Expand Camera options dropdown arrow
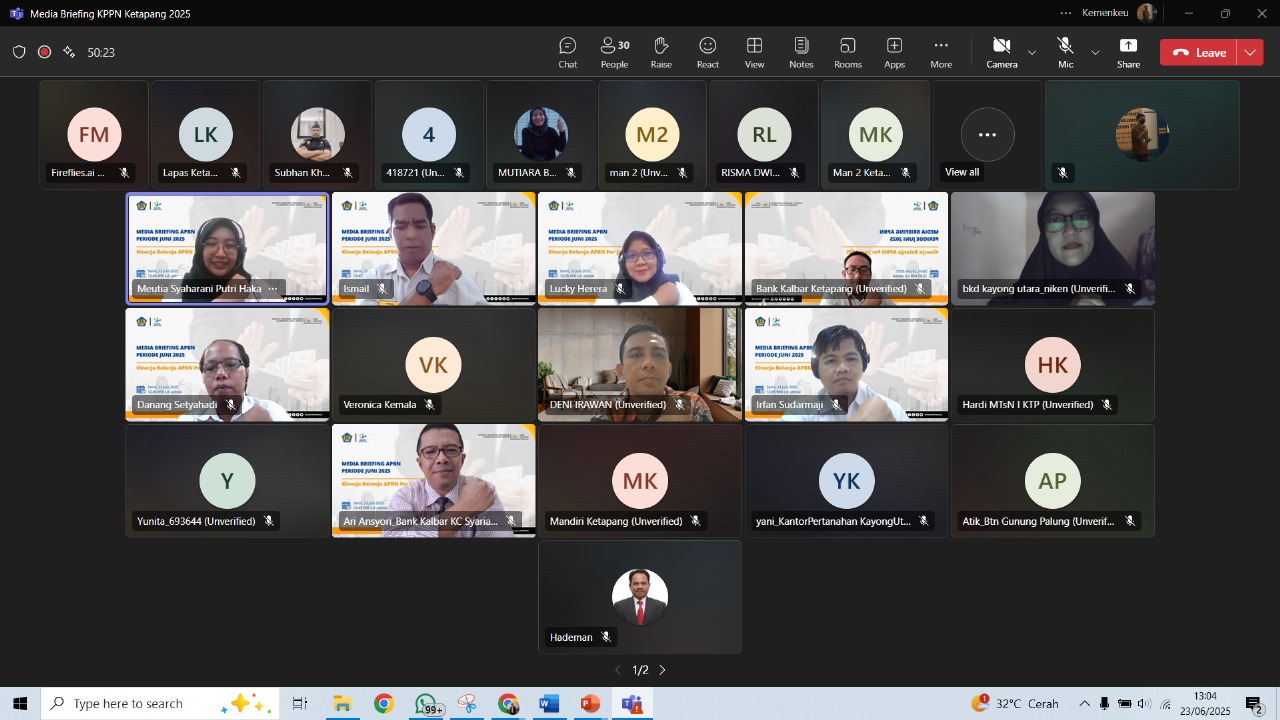Image resolution: width=1280 pixels, height=720 pixels. pyautogui.click(x=1032, y=52)
